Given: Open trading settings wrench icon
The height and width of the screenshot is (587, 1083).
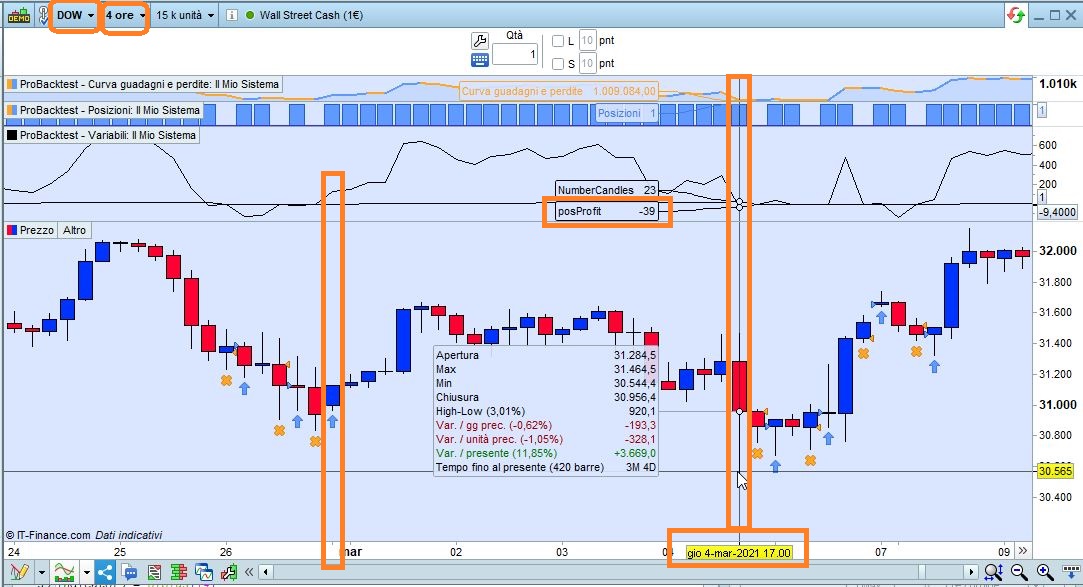Looking at the screenshot, I should (480, 40).
